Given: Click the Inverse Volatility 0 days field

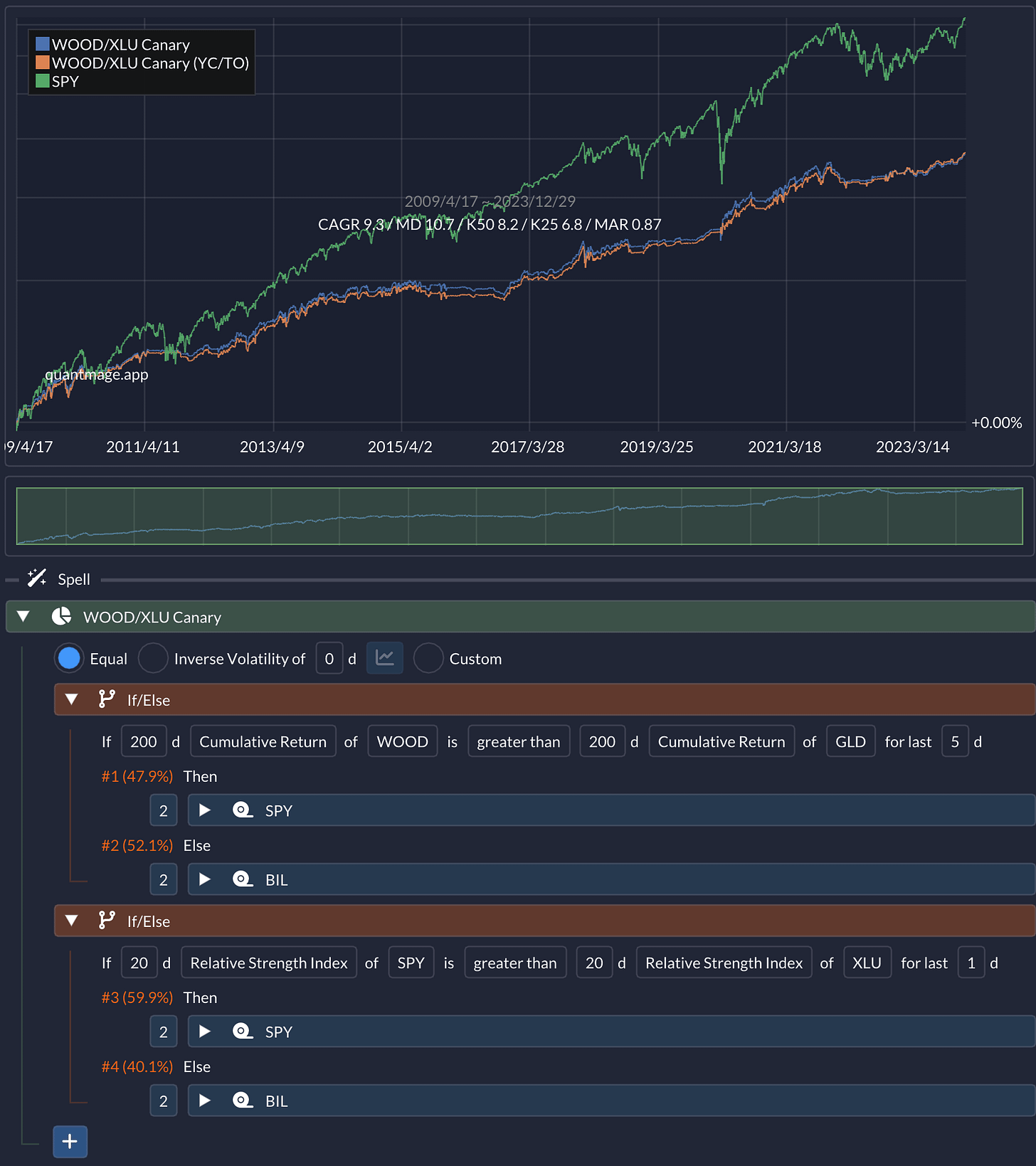Looking at the screenshot, I should click(x=329, y=658).
